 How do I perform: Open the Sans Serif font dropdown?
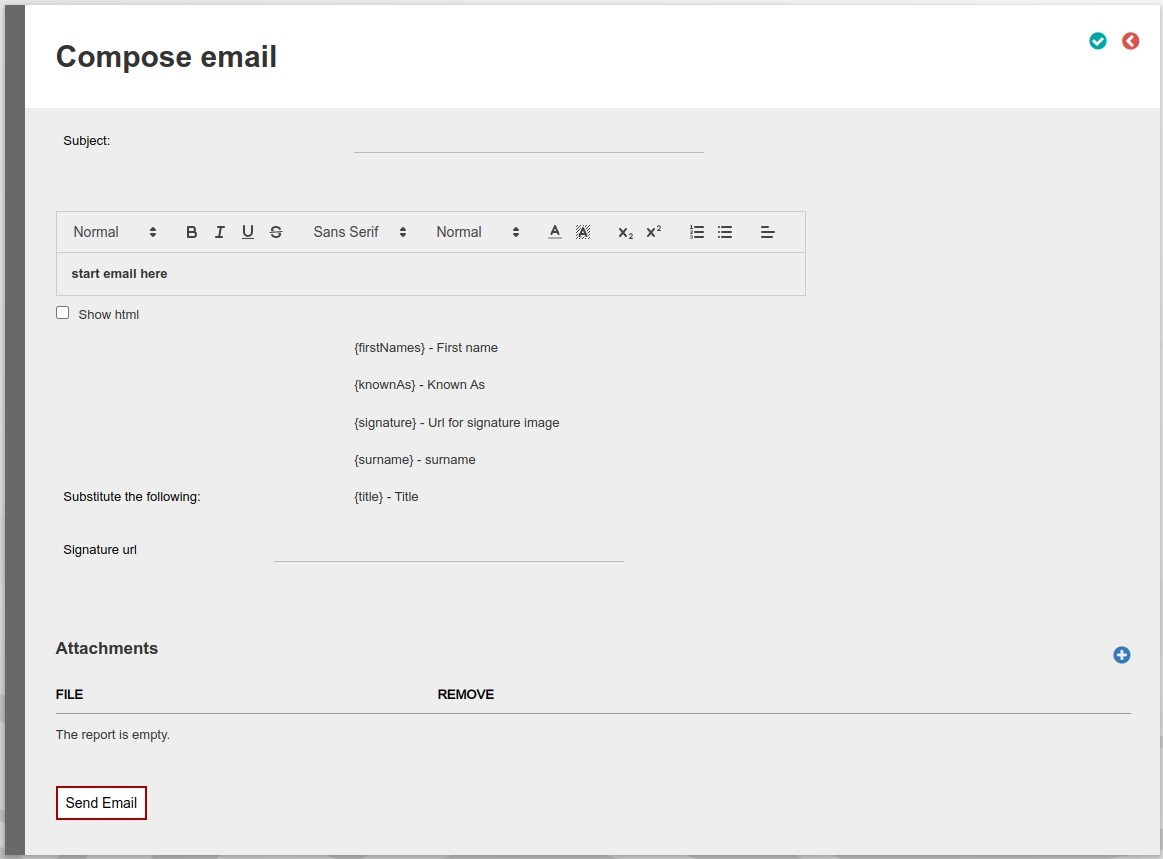[x=360, y=232]
